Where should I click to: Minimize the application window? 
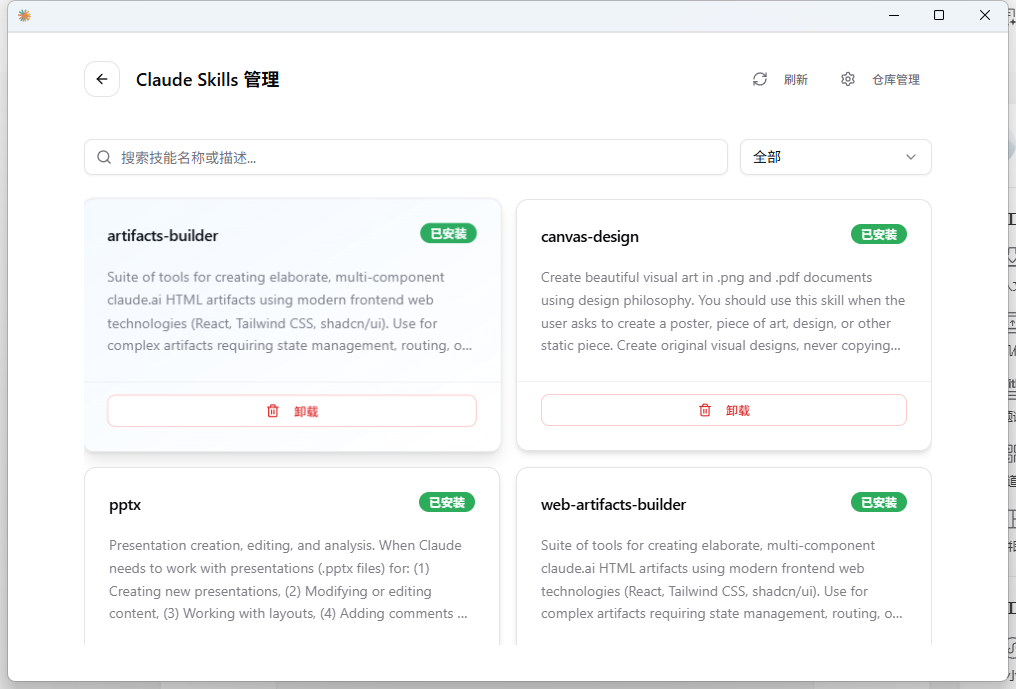pos(894,15)
